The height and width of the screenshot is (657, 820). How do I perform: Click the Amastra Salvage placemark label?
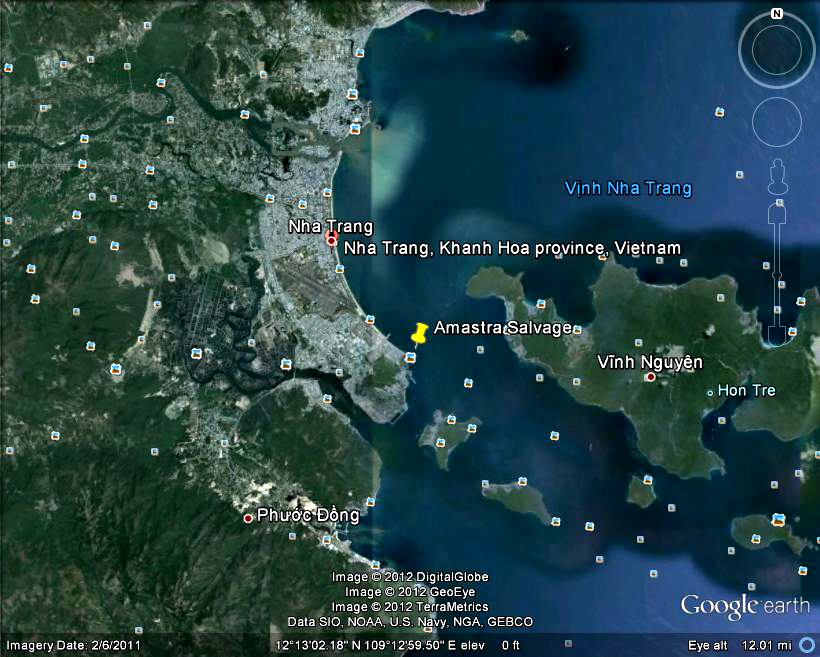click(x=503, y=327)
